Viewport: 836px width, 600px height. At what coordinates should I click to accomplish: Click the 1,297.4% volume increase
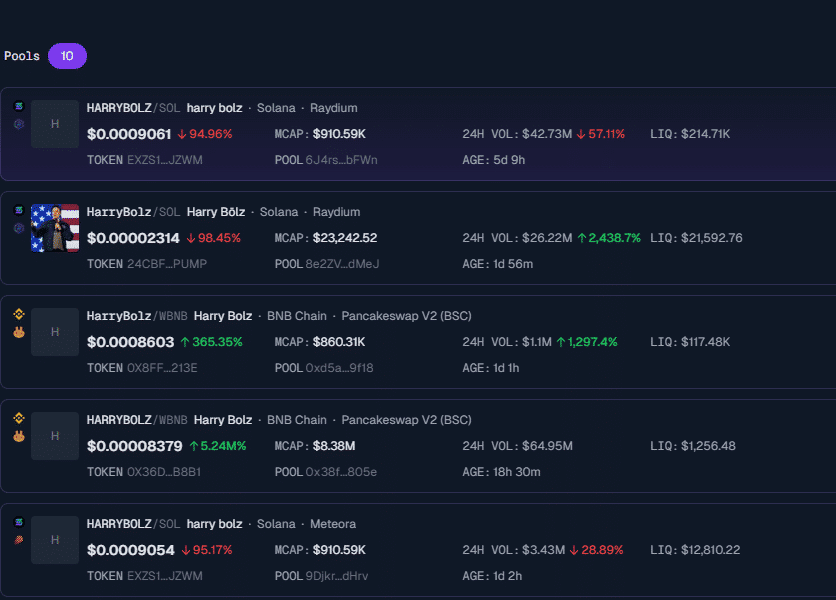point(587,342)
